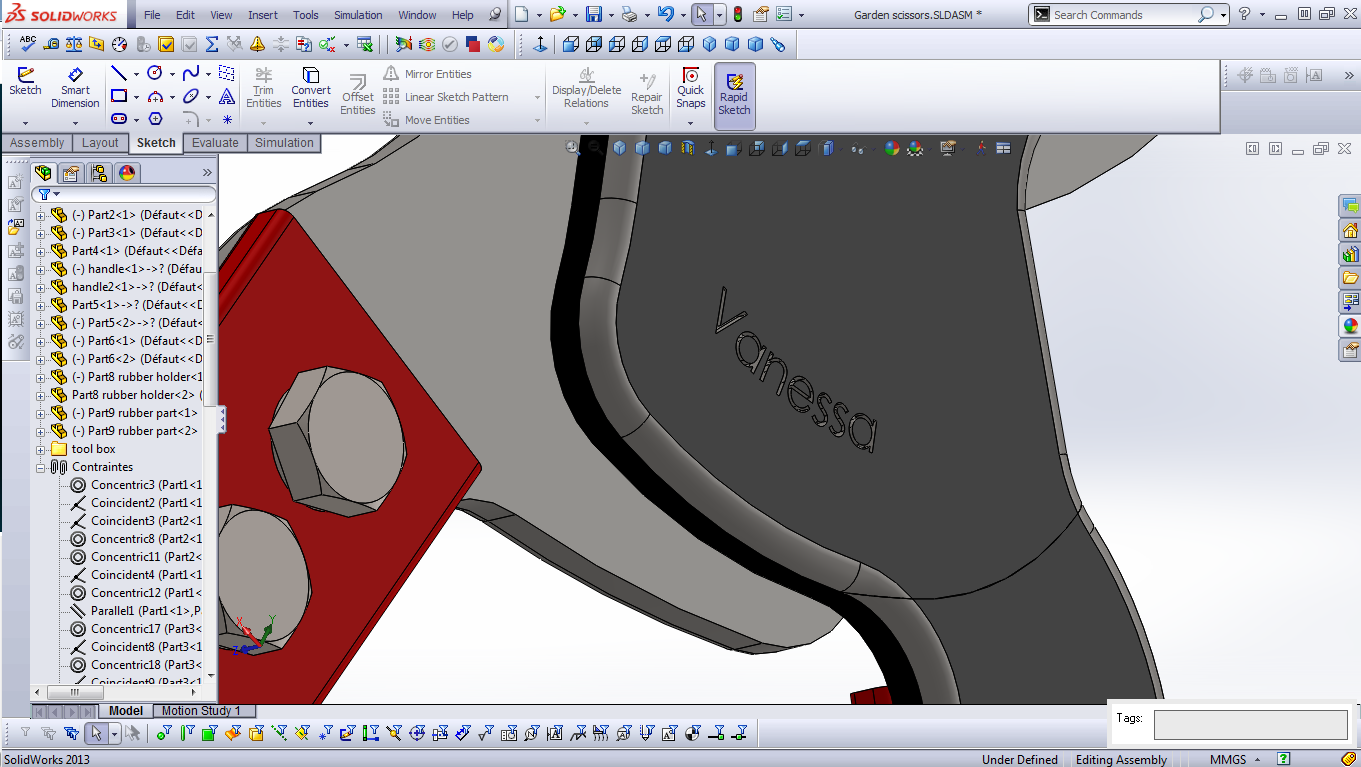Open the Edit Appearance color icon
The image size is (1361, 767).
[x=892, y=148]
